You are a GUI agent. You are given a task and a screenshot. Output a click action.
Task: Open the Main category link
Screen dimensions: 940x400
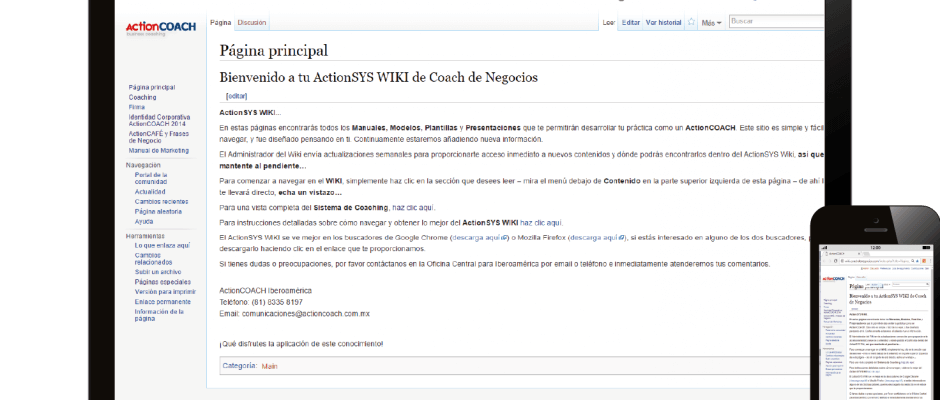click(x=269, y=366)
